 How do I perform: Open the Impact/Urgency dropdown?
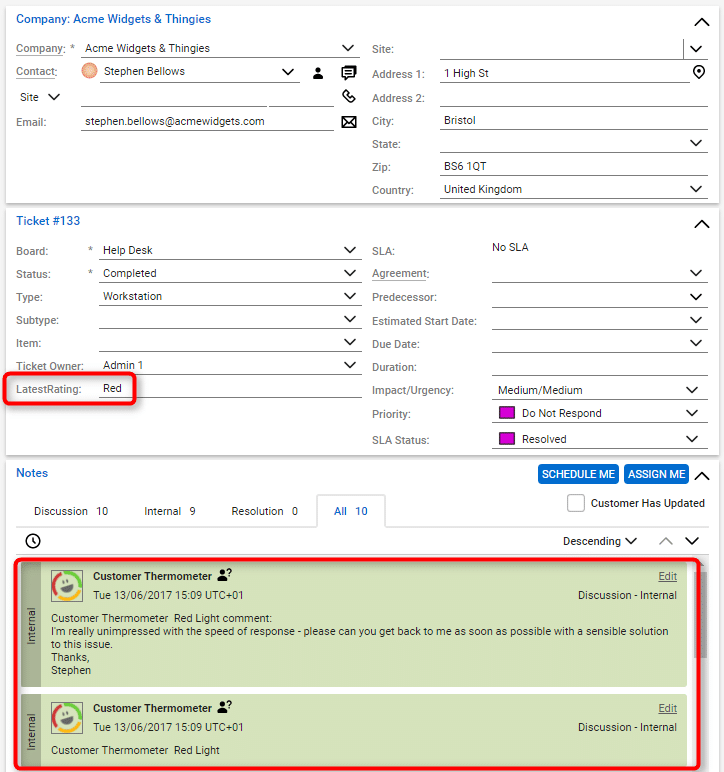click(x=692, y=390)
